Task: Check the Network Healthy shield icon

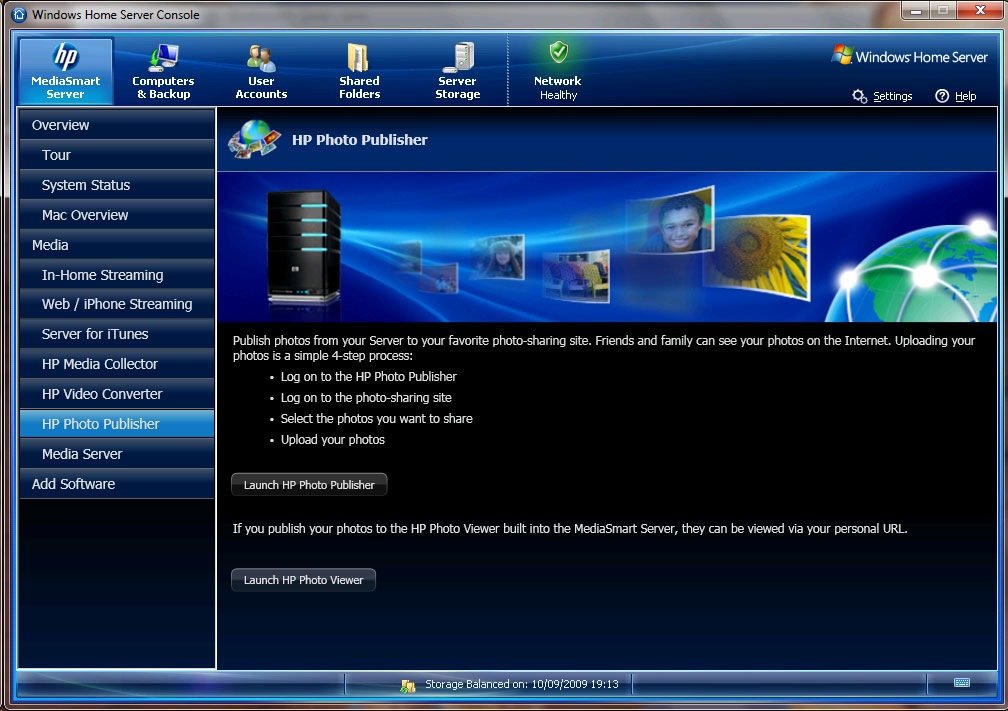Action: pos(558,52)
